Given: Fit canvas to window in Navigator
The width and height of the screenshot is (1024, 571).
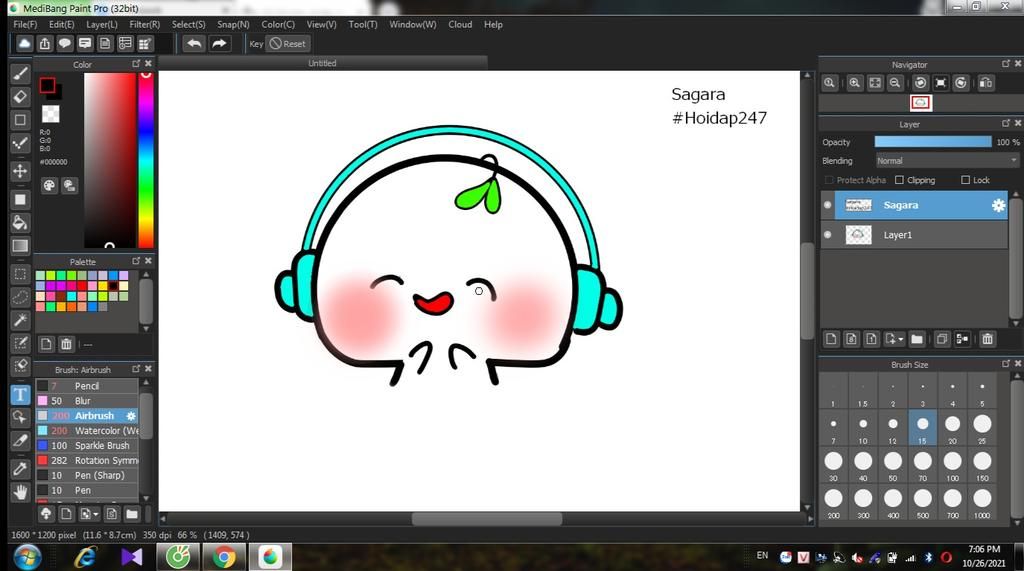Looking at the screenshot, I should [875, 83].
